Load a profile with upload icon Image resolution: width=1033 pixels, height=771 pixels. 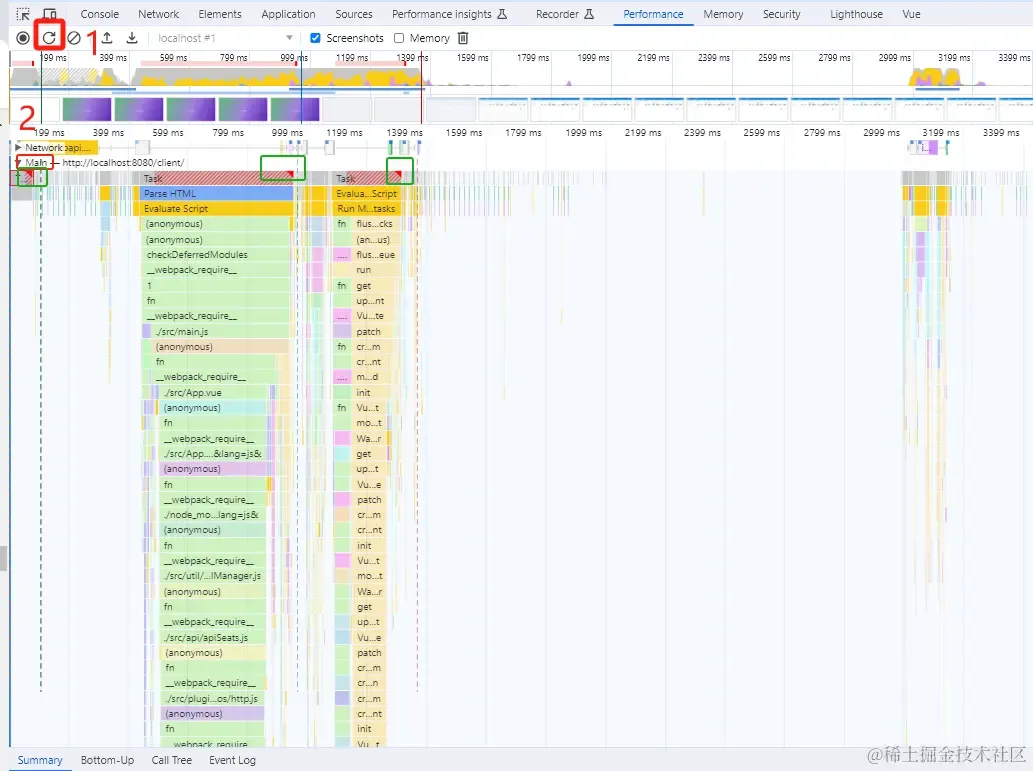[x=107, y=38]
